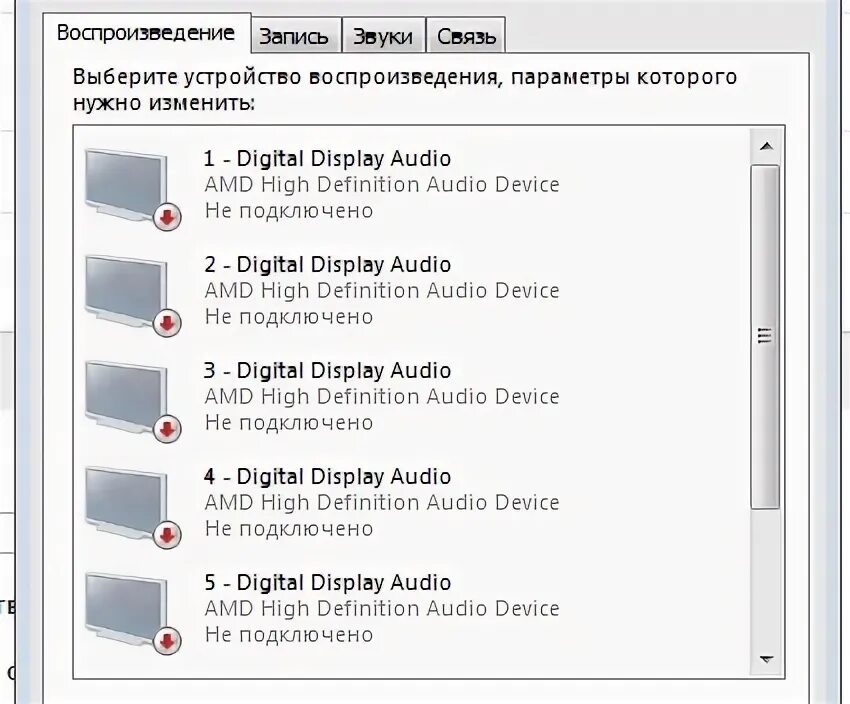Screen dimensions: 850x704
Task: Select the text '4 - Digital Display Audio'
Action: [x=327, y=477]
